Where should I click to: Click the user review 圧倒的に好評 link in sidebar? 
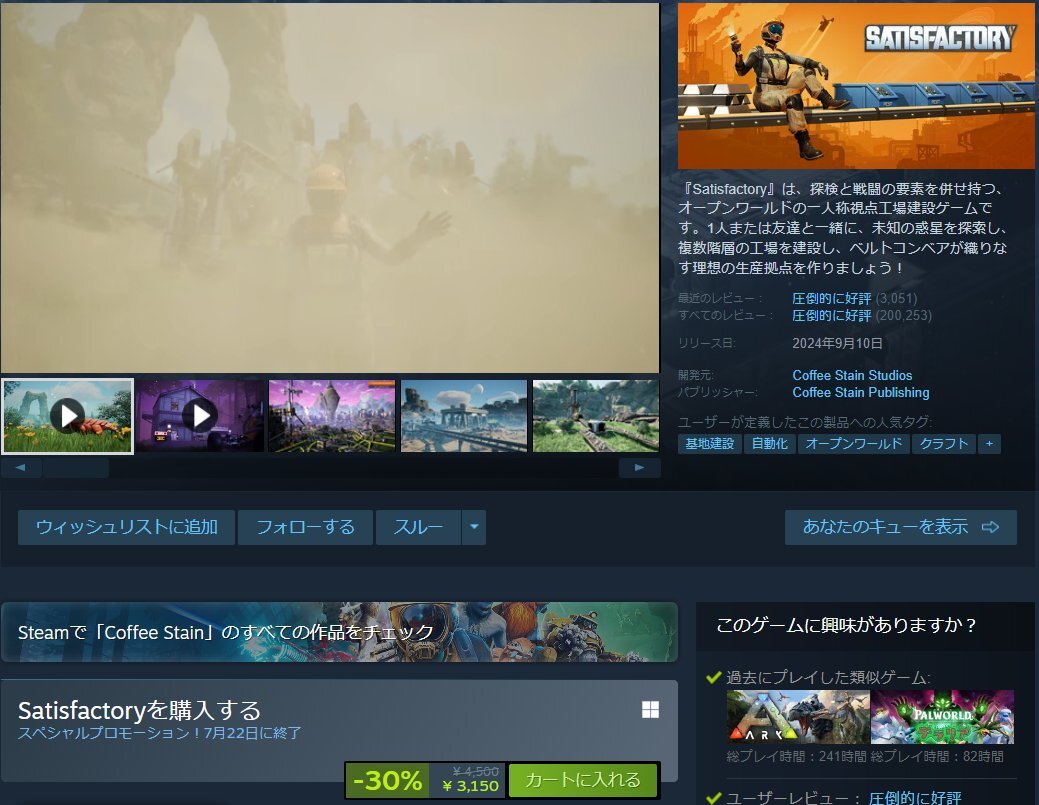point(914,798)
